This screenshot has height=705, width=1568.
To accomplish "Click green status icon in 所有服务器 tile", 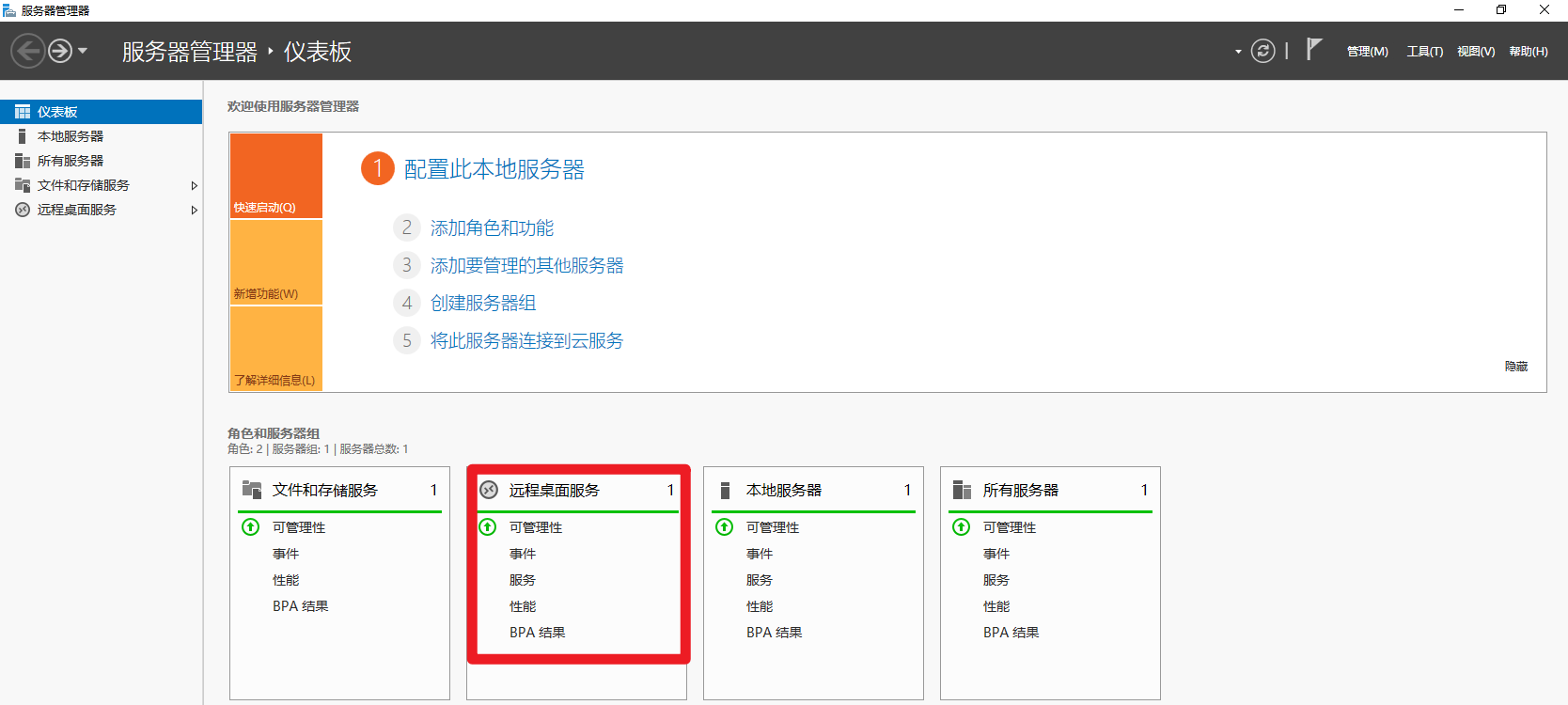I will click(962, 527).
